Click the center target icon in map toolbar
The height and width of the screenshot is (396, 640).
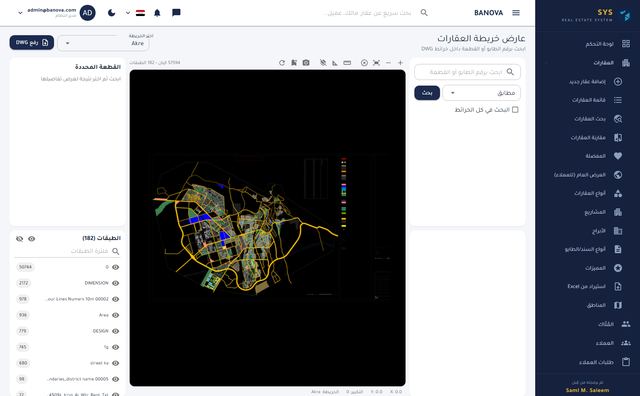(364, 63)
